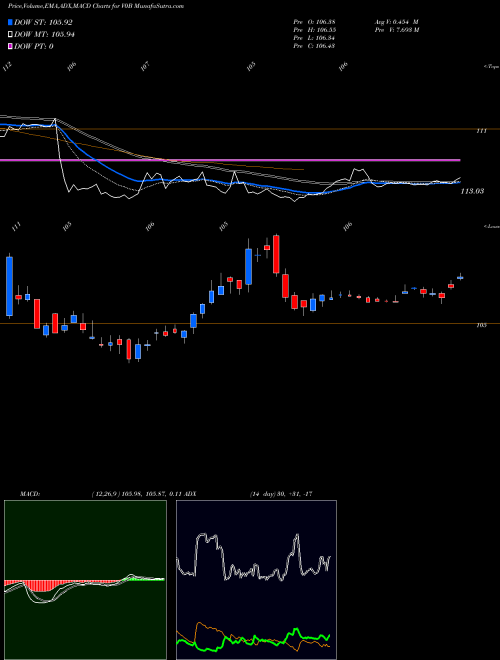This screenshot has height=660, width=500.
Task: Click the 105 price level label
Action: click(x=481, y=325)
